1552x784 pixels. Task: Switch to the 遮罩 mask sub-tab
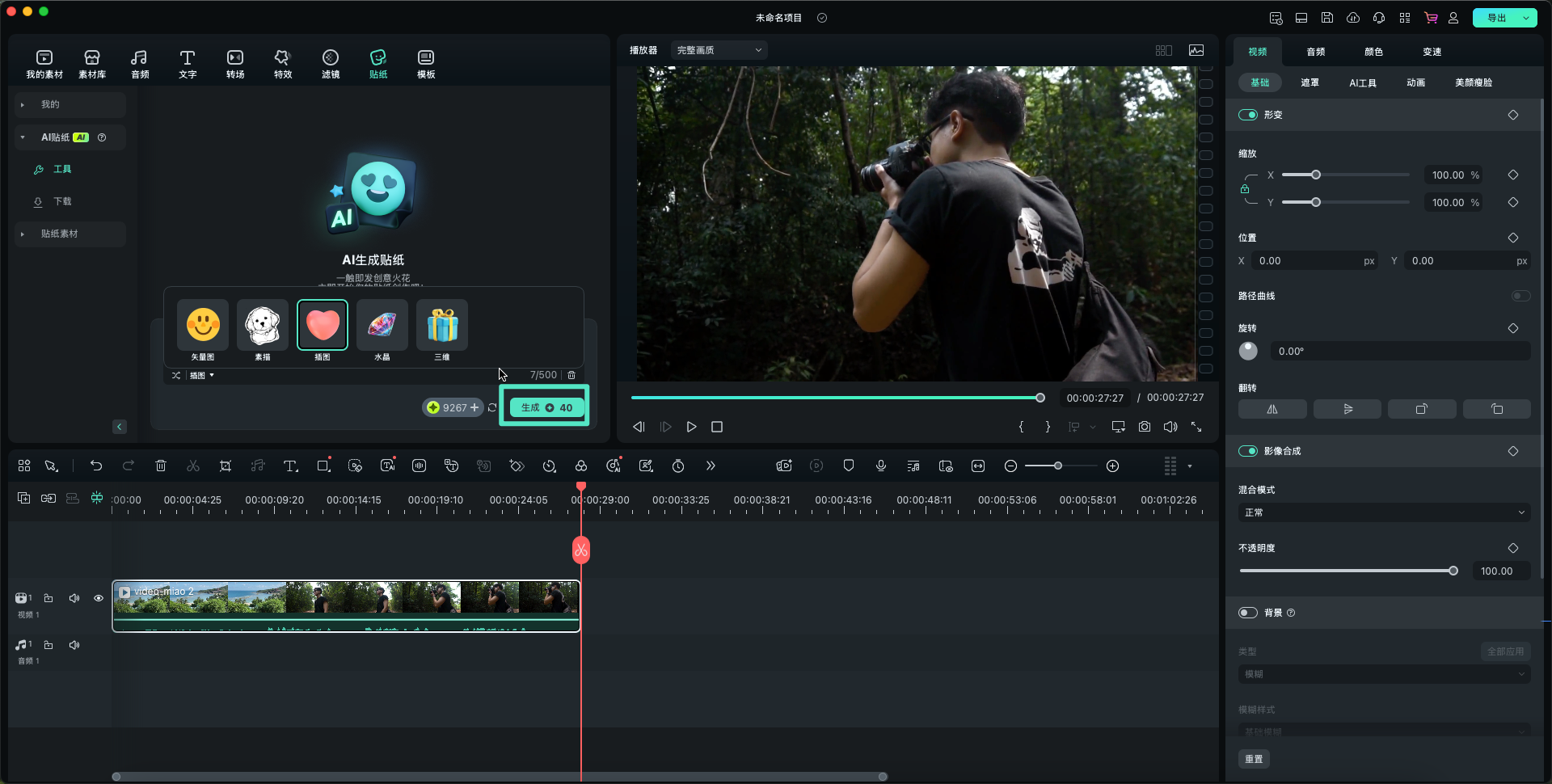coord(1309,82)
